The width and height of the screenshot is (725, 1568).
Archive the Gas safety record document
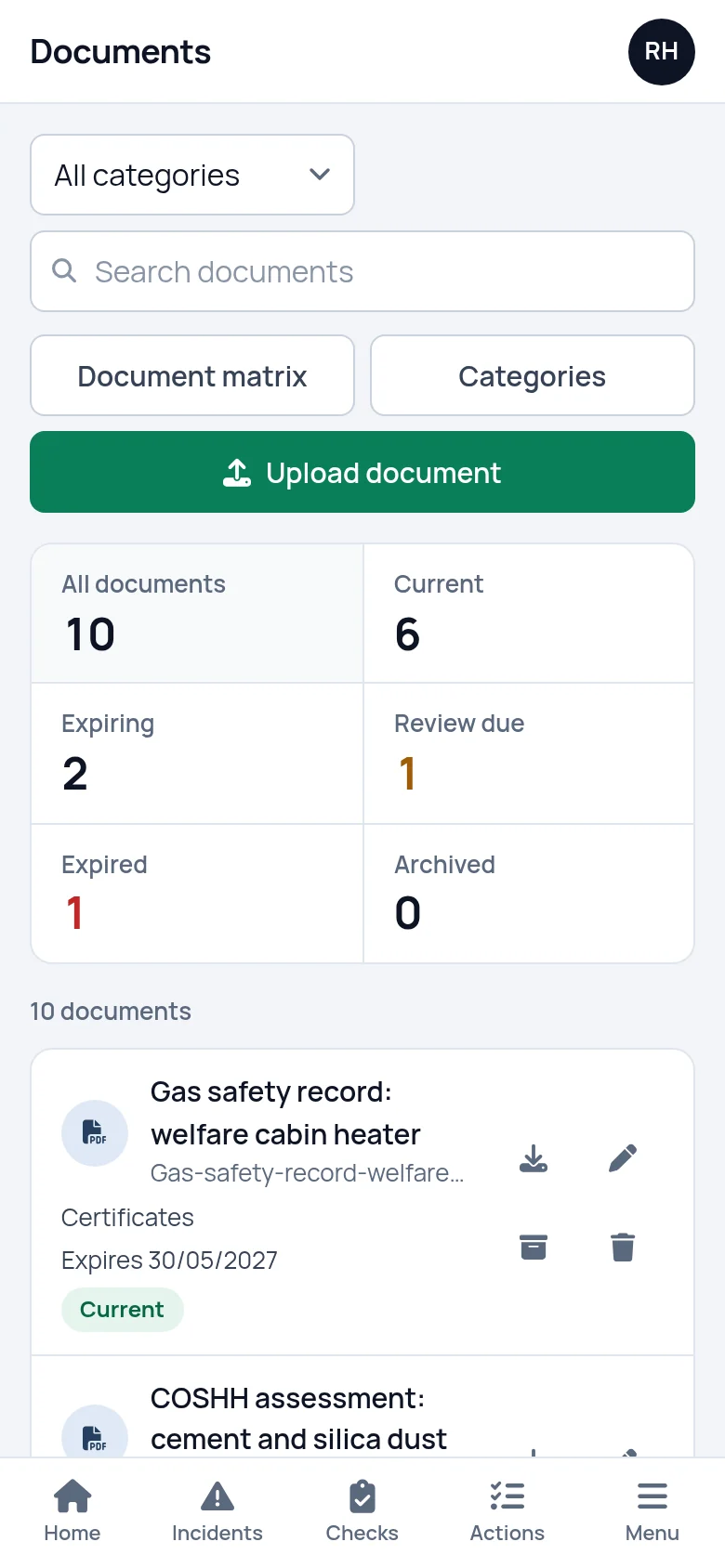(534, 1247)
